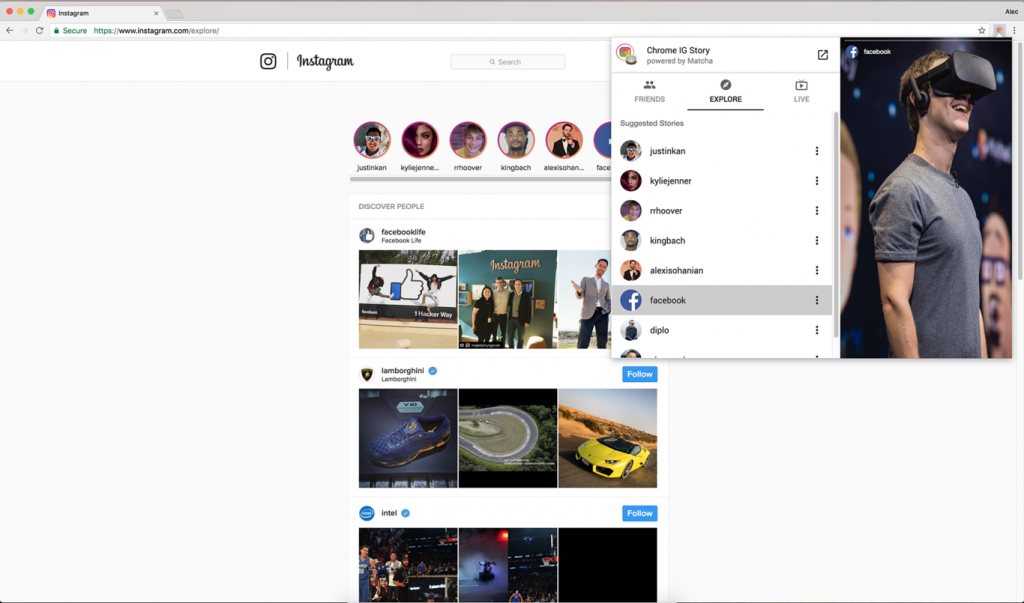
Task: View kingbach's story circle on Instagram
Action: click(516, 141)
